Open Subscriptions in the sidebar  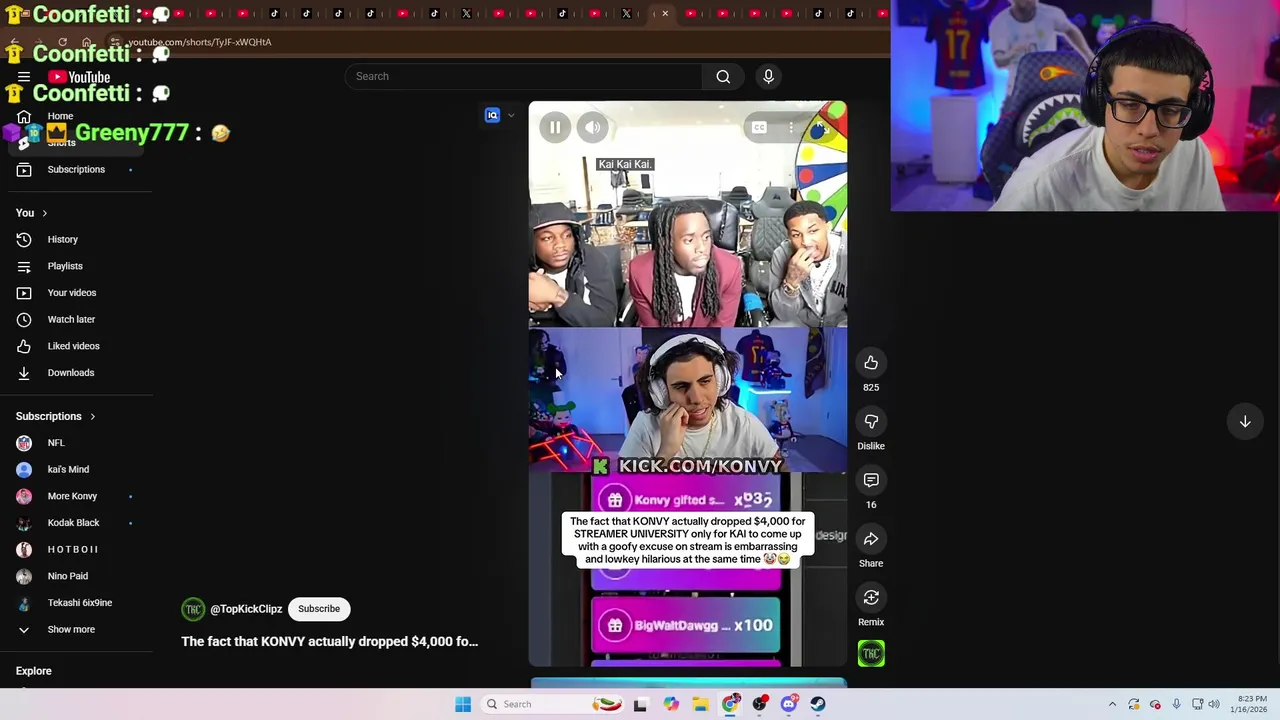tap(76, 169)
